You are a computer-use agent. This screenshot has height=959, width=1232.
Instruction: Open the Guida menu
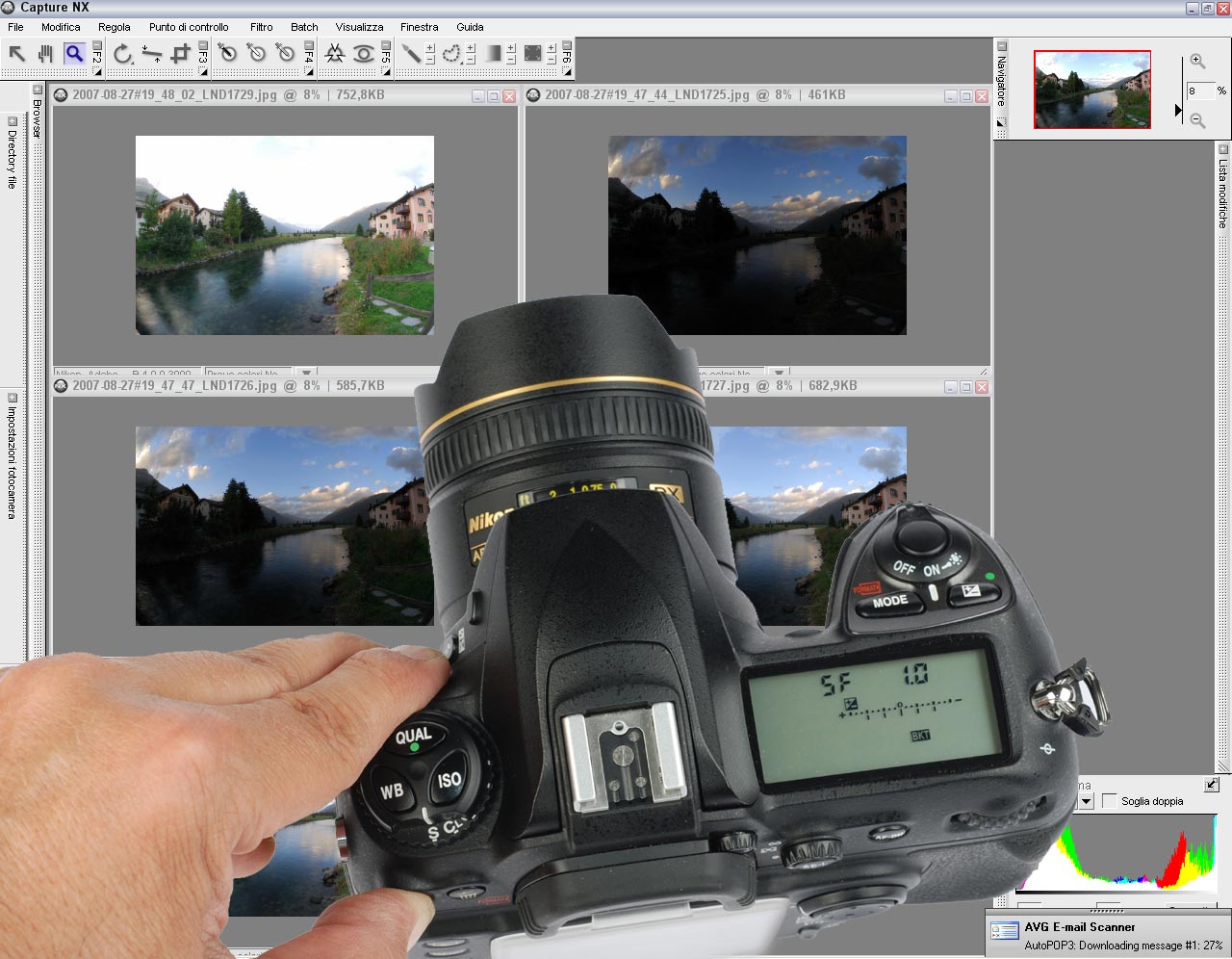click(470, 27)
